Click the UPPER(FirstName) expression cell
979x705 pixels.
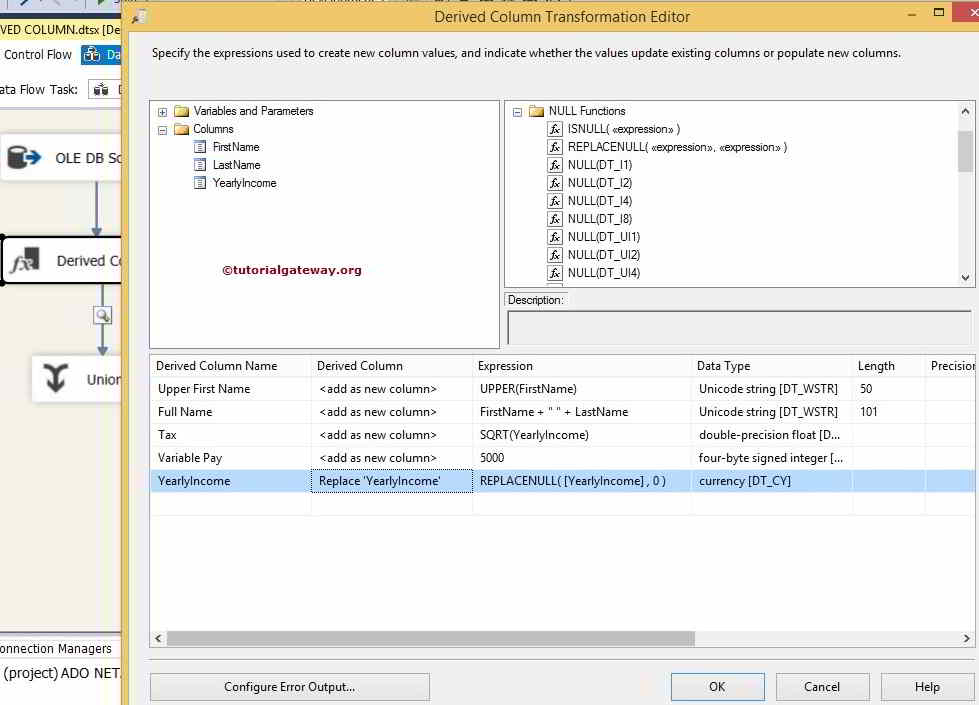582,389
